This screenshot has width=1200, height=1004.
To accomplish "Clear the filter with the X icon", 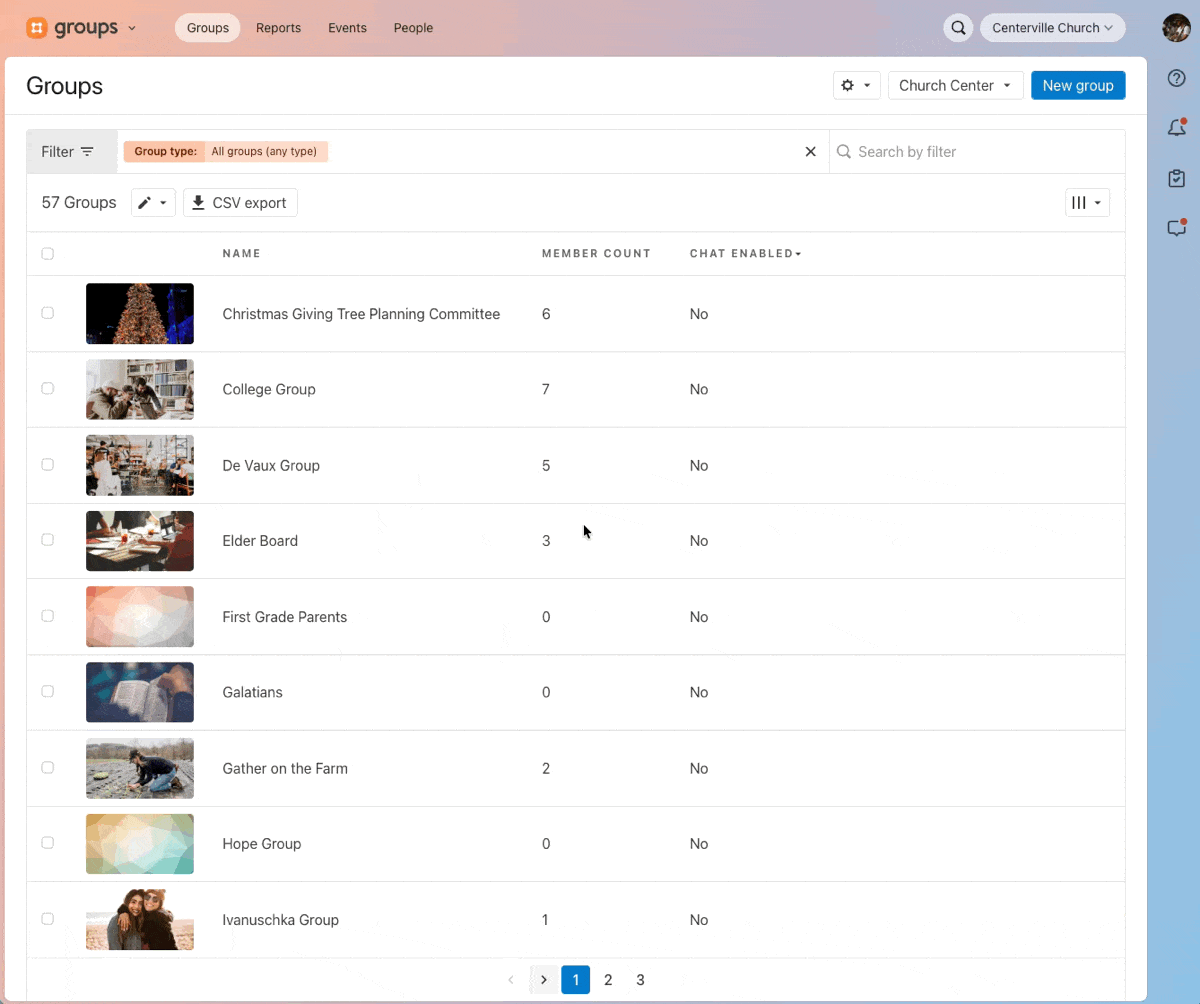I will point(811,152).
